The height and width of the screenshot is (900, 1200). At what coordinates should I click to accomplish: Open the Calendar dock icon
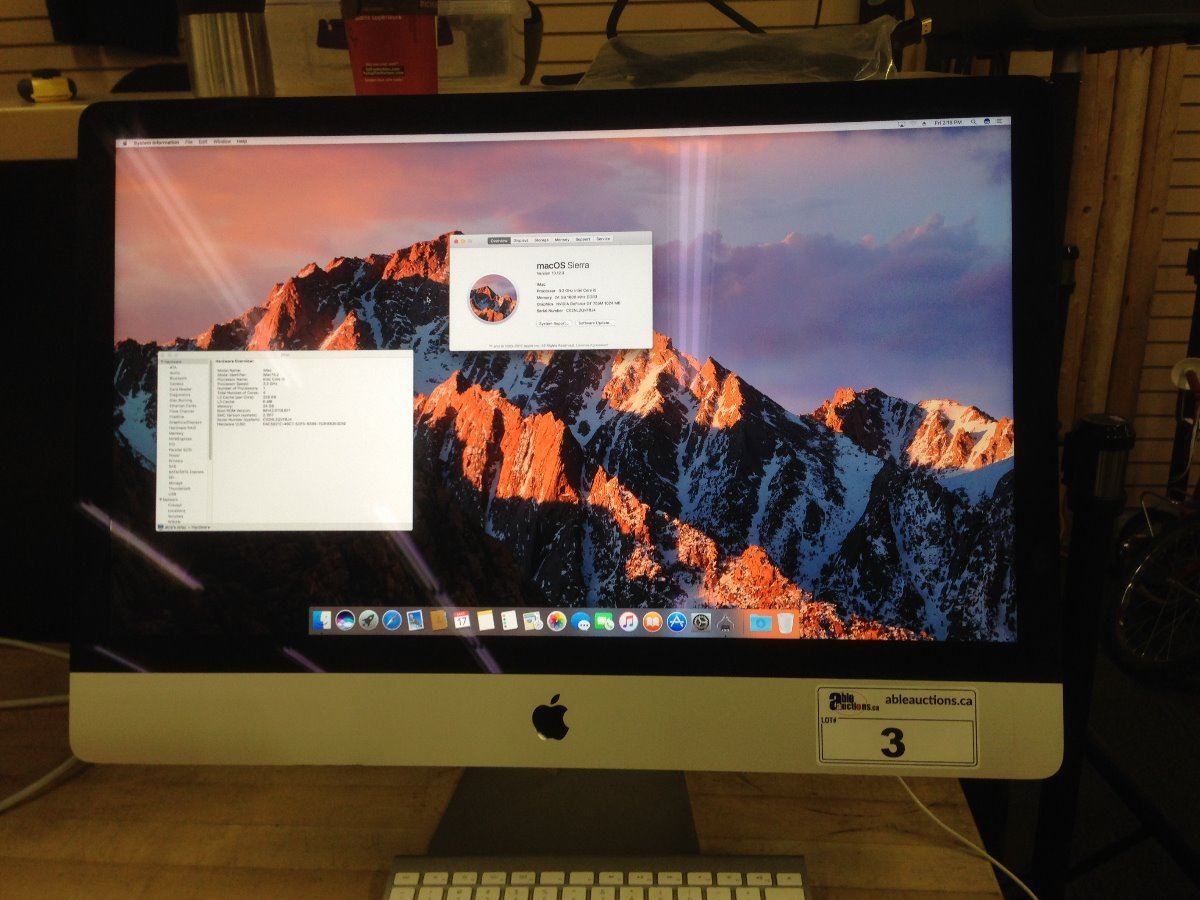461,621
